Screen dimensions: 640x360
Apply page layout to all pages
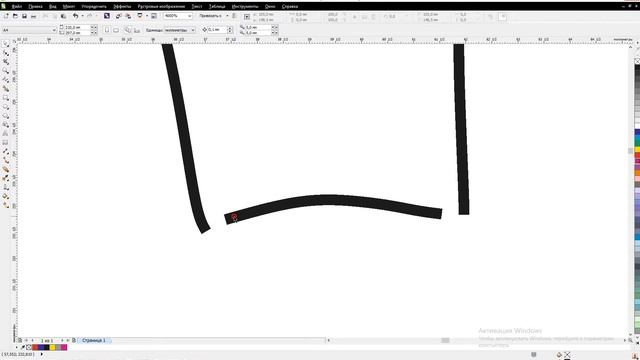click(x=128, y=30)
